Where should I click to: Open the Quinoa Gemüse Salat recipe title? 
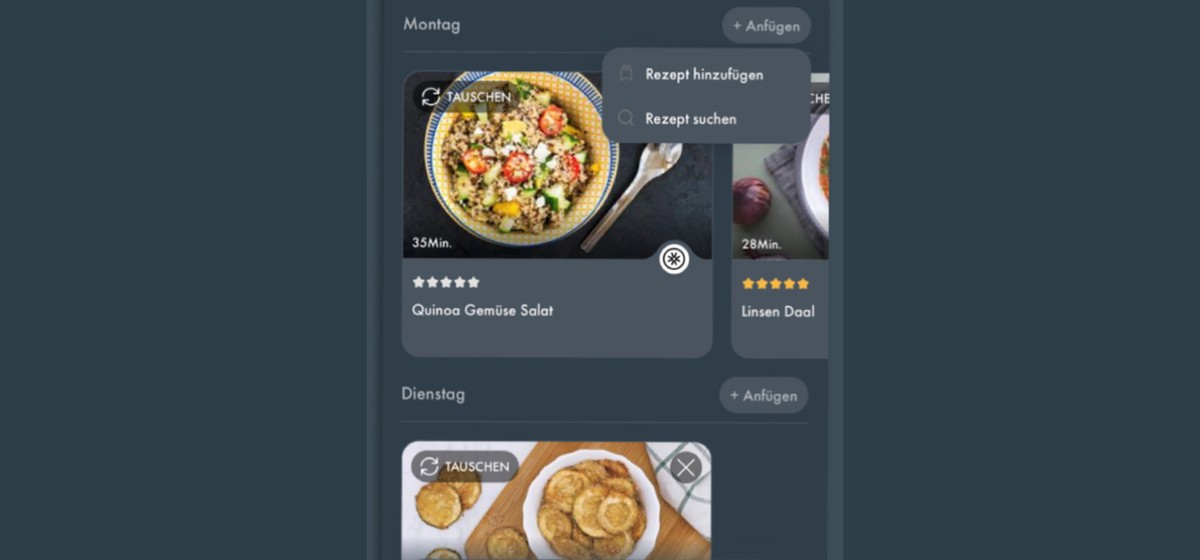pyautogui.click(x=482, y=310)
